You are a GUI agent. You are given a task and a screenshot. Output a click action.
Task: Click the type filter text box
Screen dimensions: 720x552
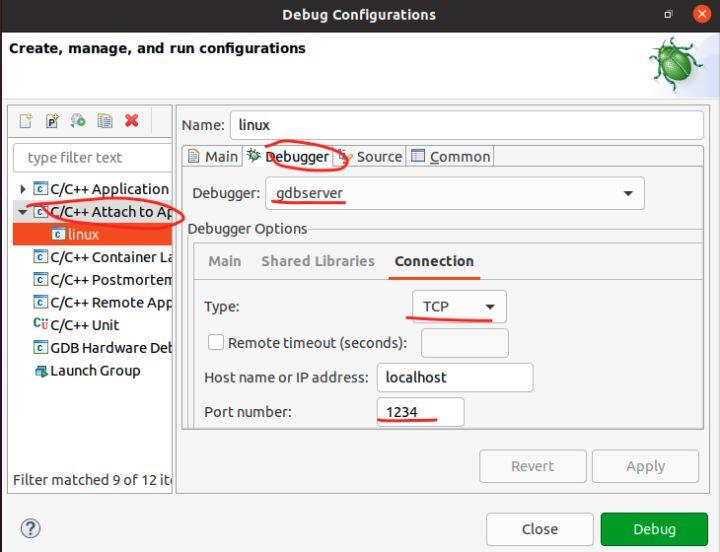click(92, 157)
